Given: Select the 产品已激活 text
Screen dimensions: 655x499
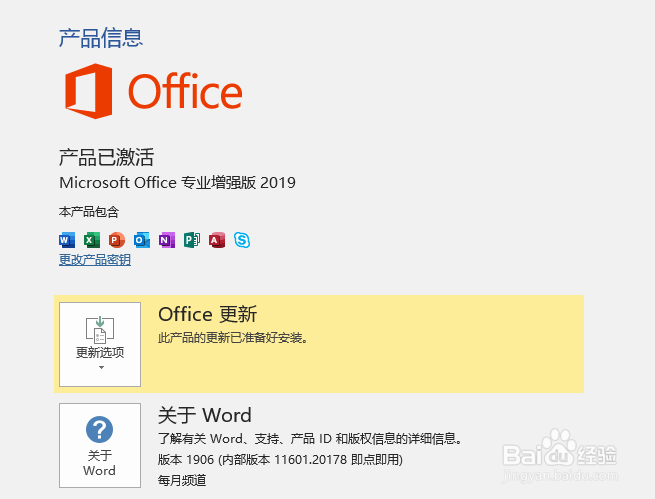Looking at the screenshot, I should click(x=107, y=157).
